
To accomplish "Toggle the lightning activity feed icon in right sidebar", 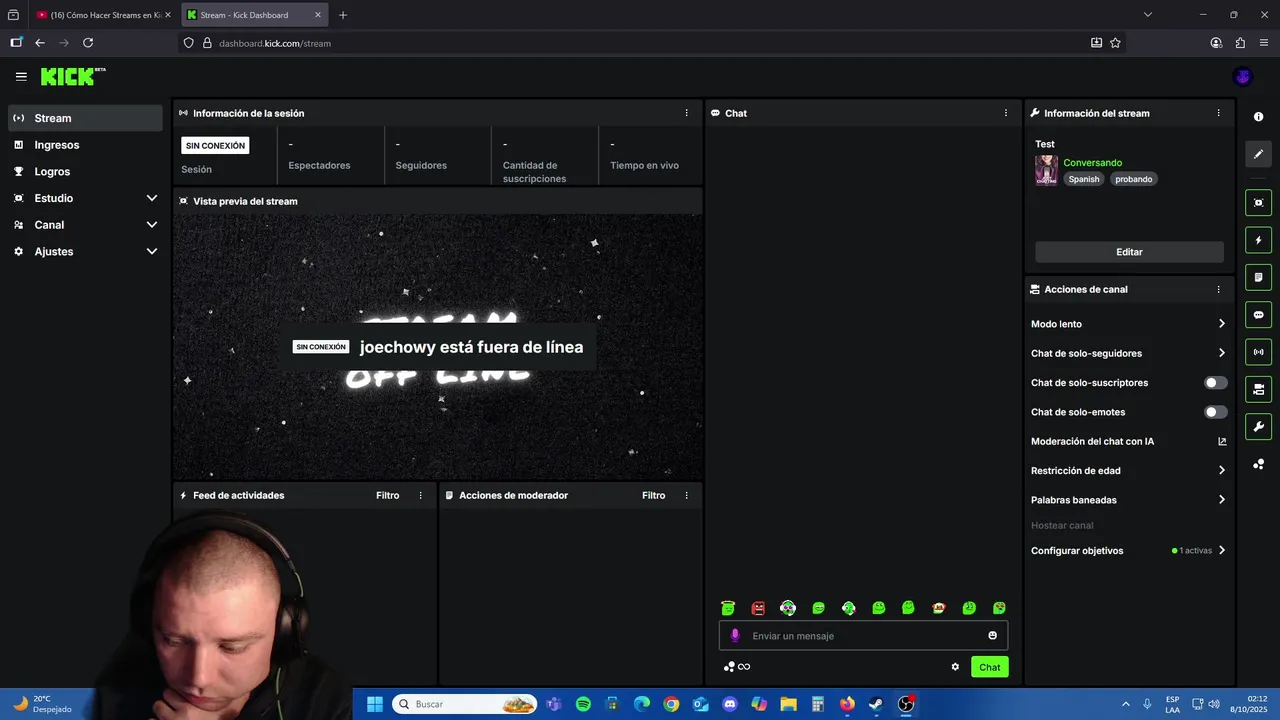I will coord(1258,240).
